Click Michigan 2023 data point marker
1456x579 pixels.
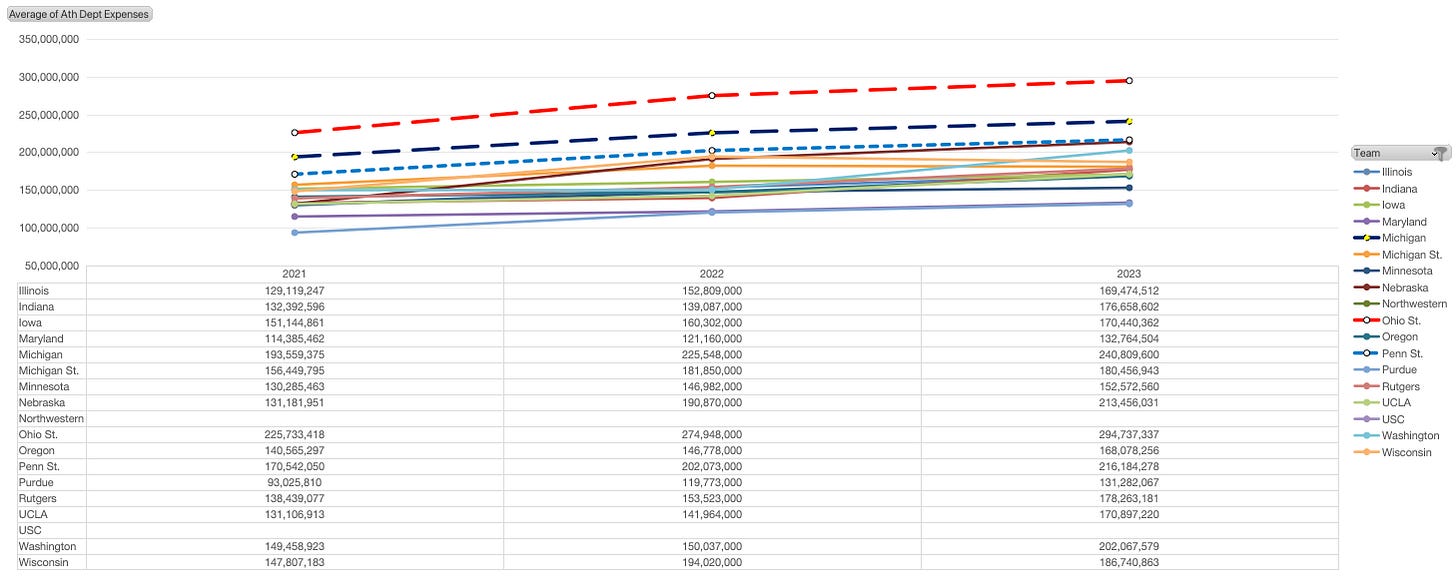point(1129,121)
